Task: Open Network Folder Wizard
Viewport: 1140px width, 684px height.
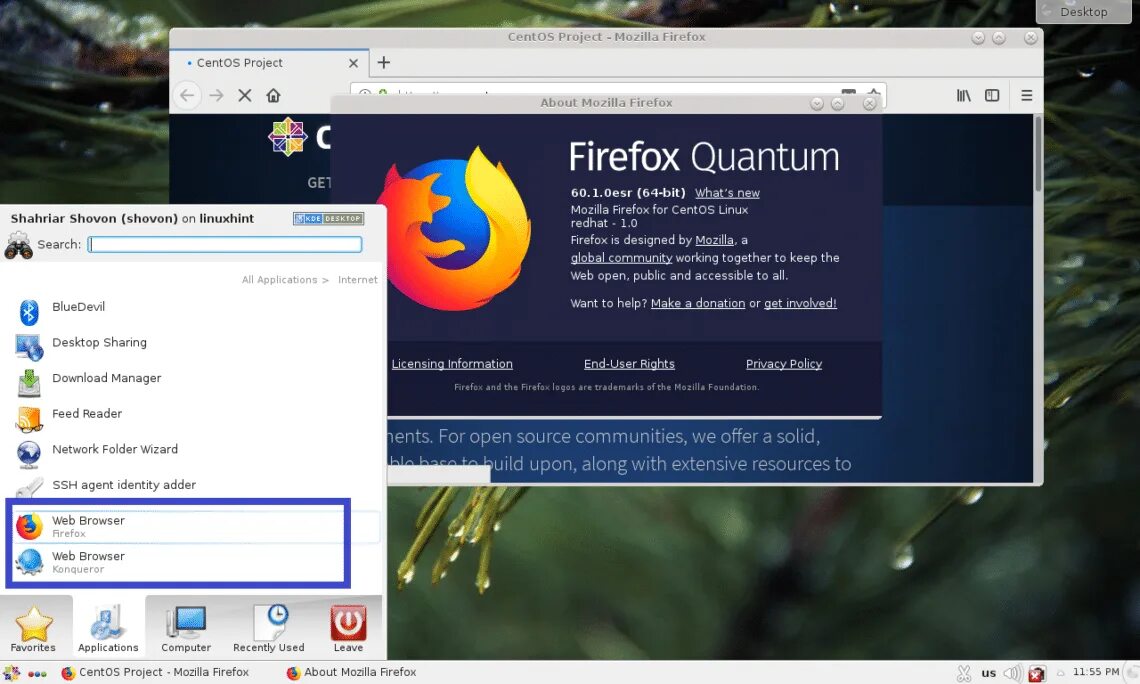Action: pos(195,454)
